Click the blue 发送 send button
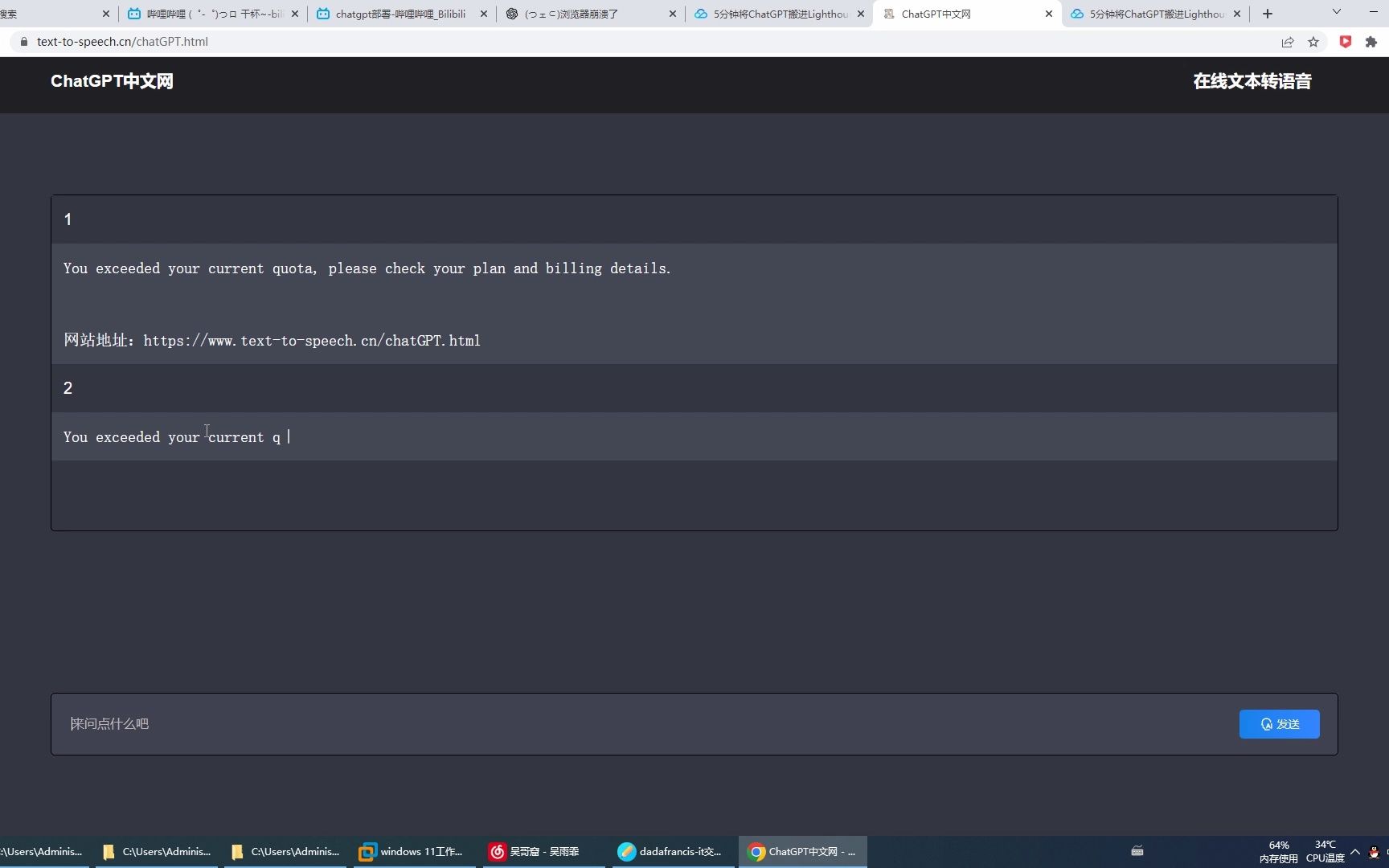 coord(1279,723)
